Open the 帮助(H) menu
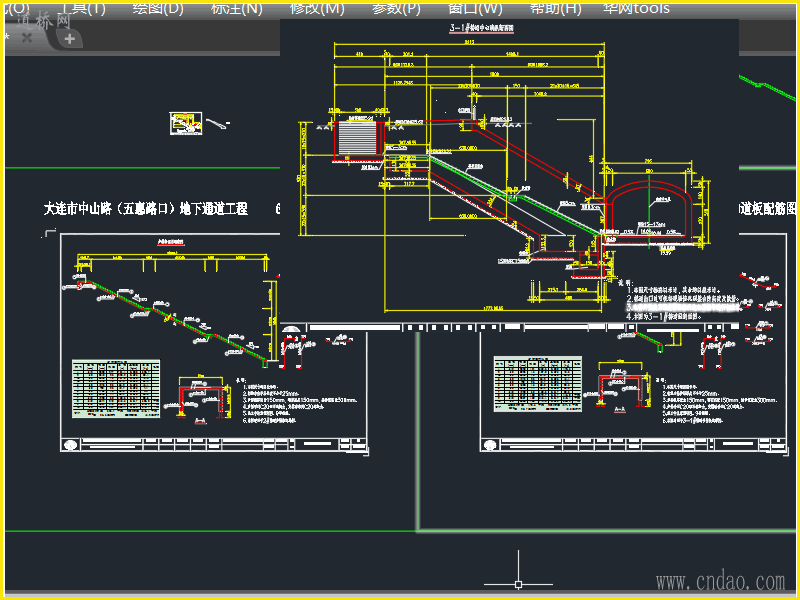 [x=556, y=8]
